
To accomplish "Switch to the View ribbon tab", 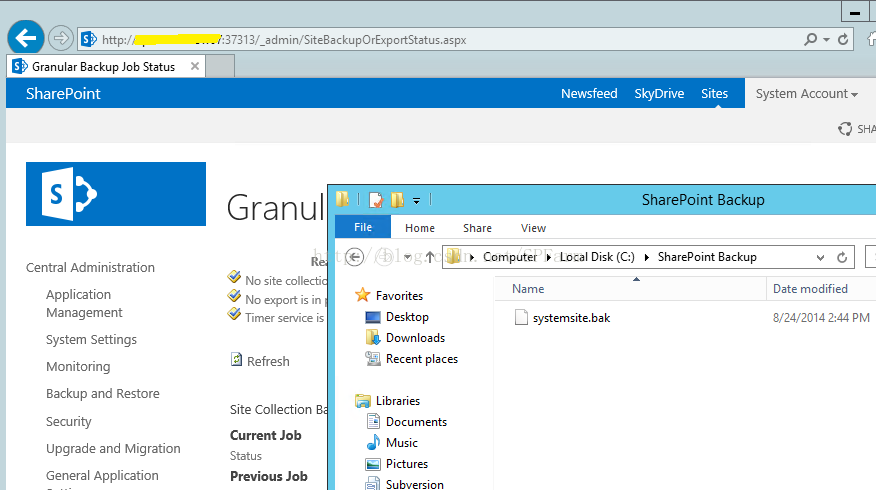I will [533, 228].
